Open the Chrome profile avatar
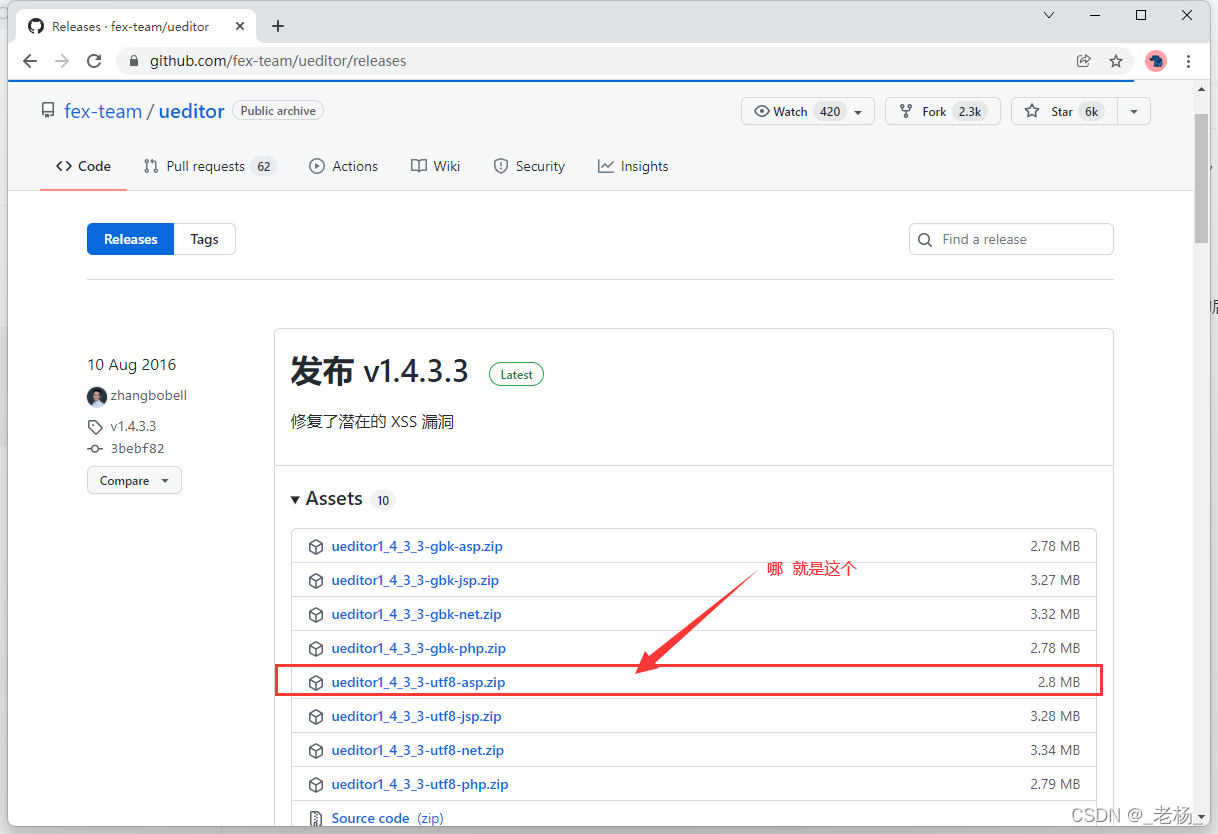The image size is (1218, 834). (1156, 61)
